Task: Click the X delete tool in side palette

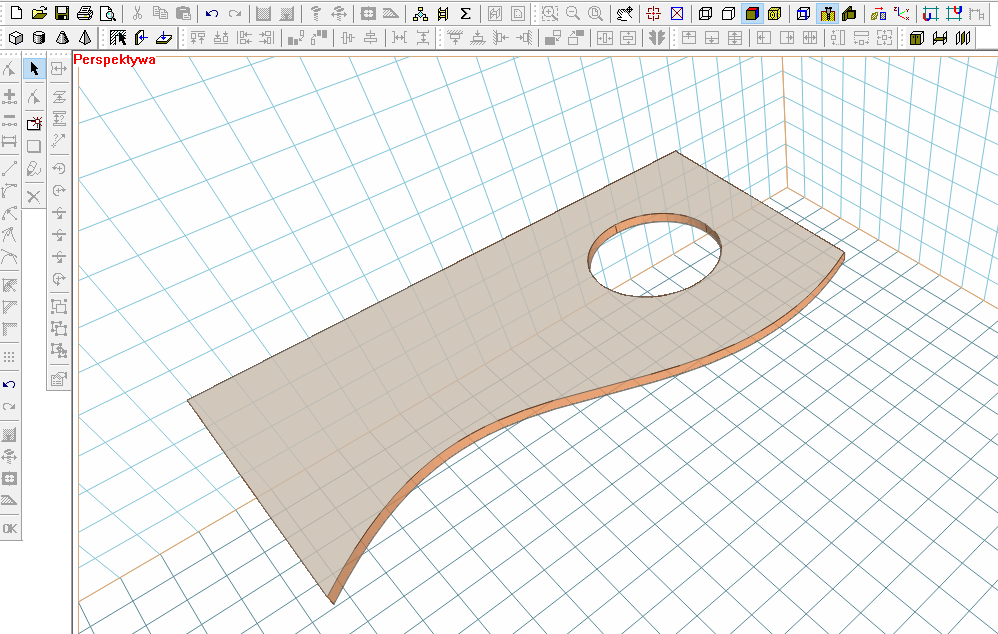Action: coord(34,197)
